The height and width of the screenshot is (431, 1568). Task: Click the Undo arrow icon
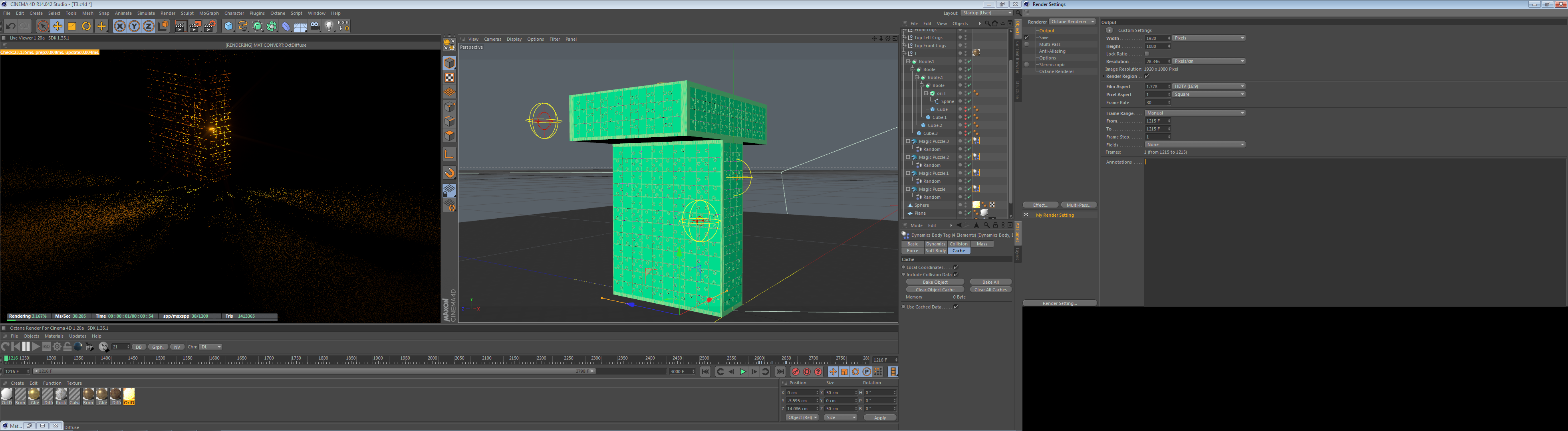click(10, 26)
